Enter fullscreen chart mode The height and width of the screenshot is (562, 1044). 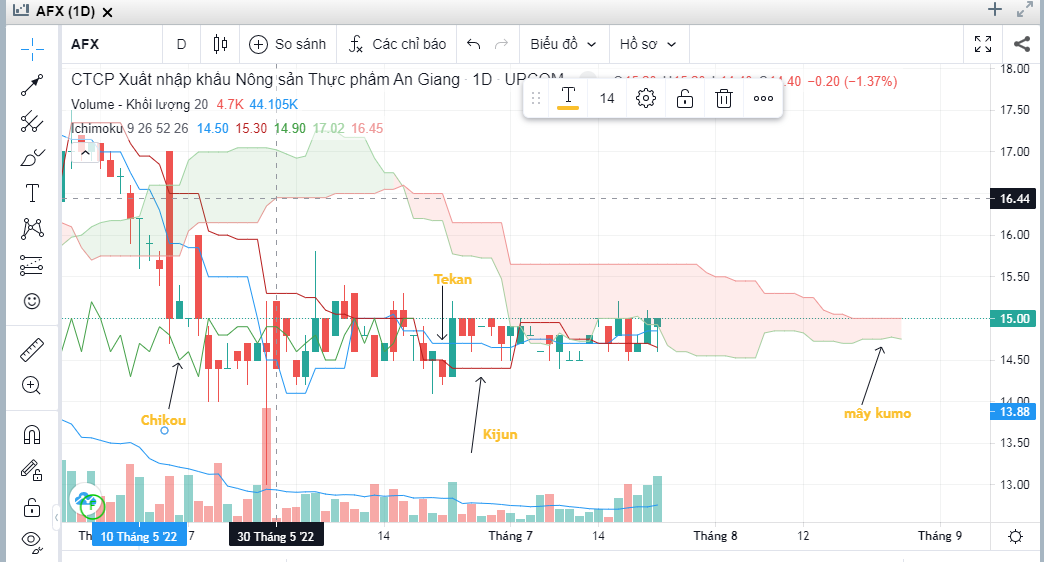(x=983, y=44)
